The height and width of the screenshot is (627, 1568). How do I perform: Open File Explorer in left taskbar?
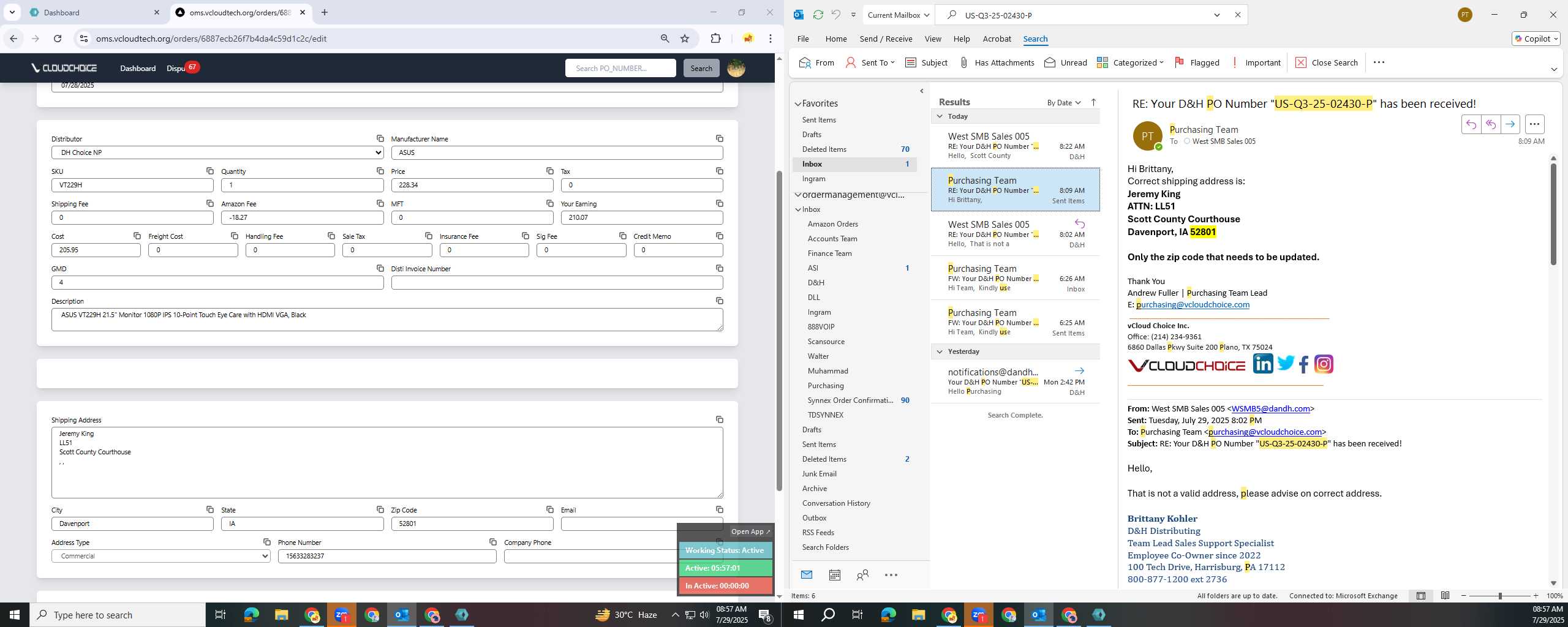point(281,615)
